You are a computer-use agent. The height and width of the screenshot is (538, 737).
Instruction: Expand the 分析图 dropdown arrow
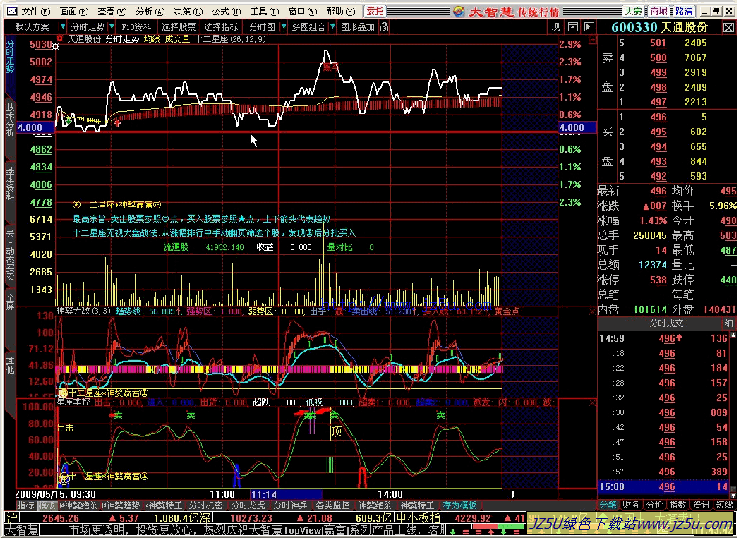284,27
